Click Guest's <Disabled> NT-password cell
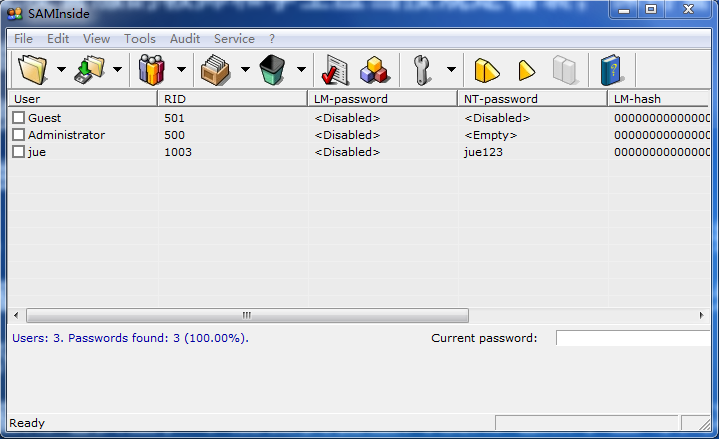Image resolution: width=719 pixels, height=439 pixels. coord(497,118)
